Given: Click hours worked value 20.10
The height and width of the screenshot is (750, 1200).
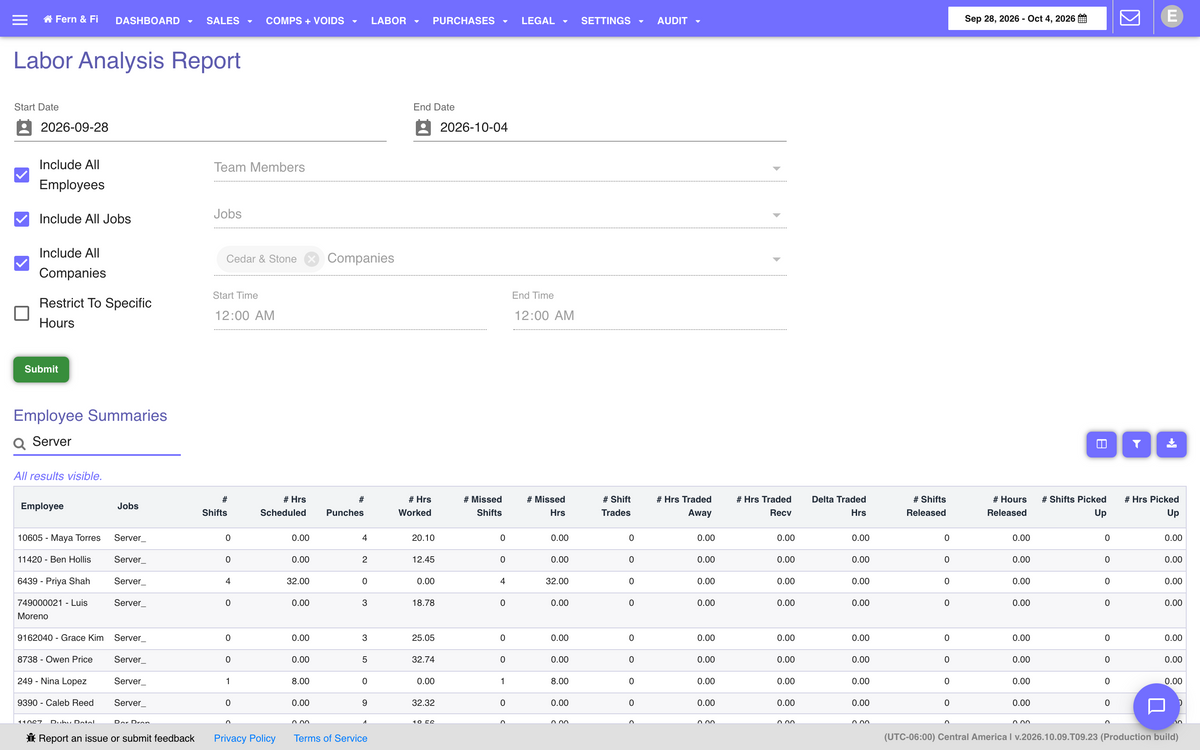Looking at the screenshot, I should click(x=423, y=538).
